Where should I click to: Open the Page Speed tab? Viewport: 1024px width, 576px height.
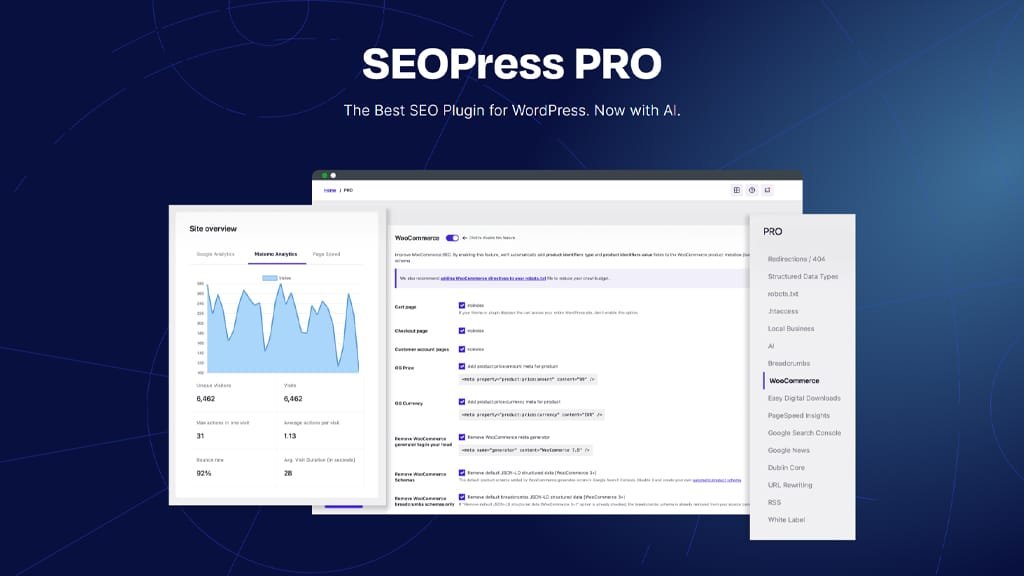click(326, 254)
